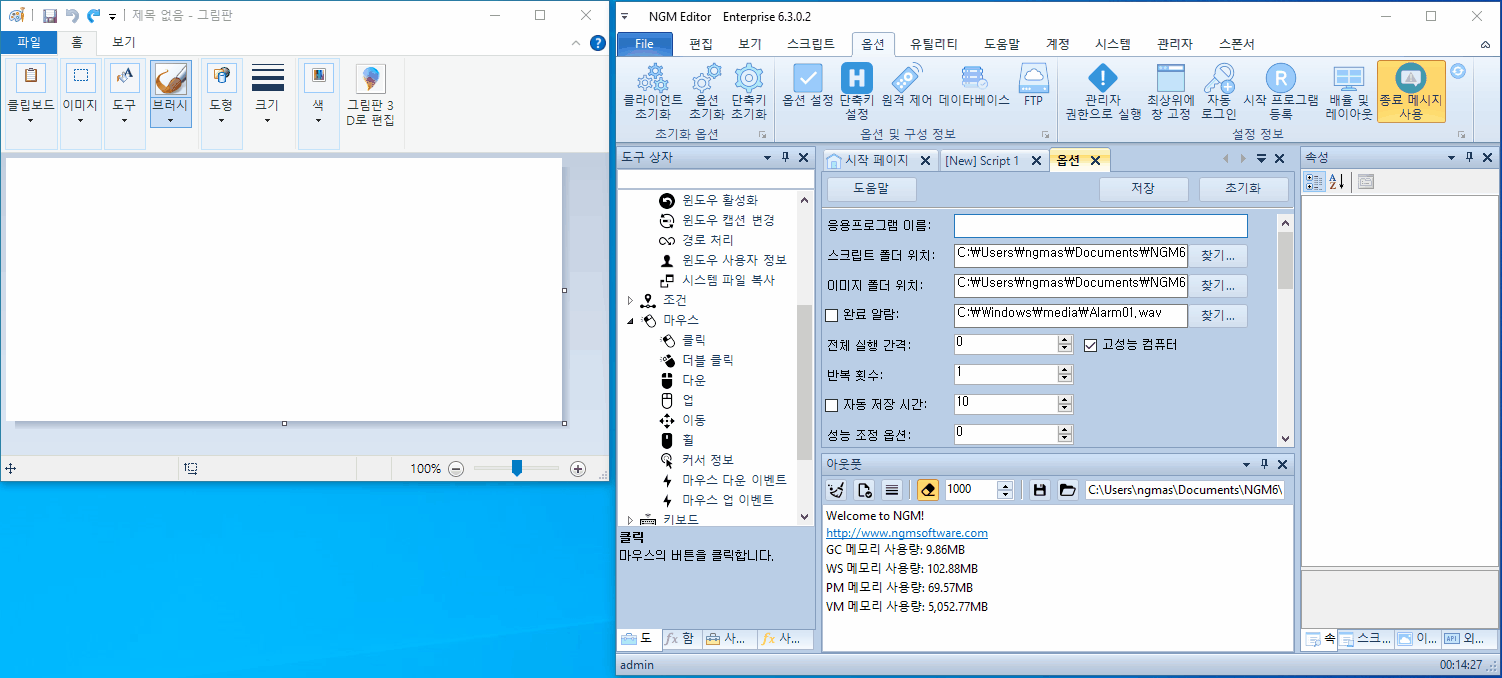Toggle eraser icon in 아웃풋 toolbar

[x=927, y=490]
